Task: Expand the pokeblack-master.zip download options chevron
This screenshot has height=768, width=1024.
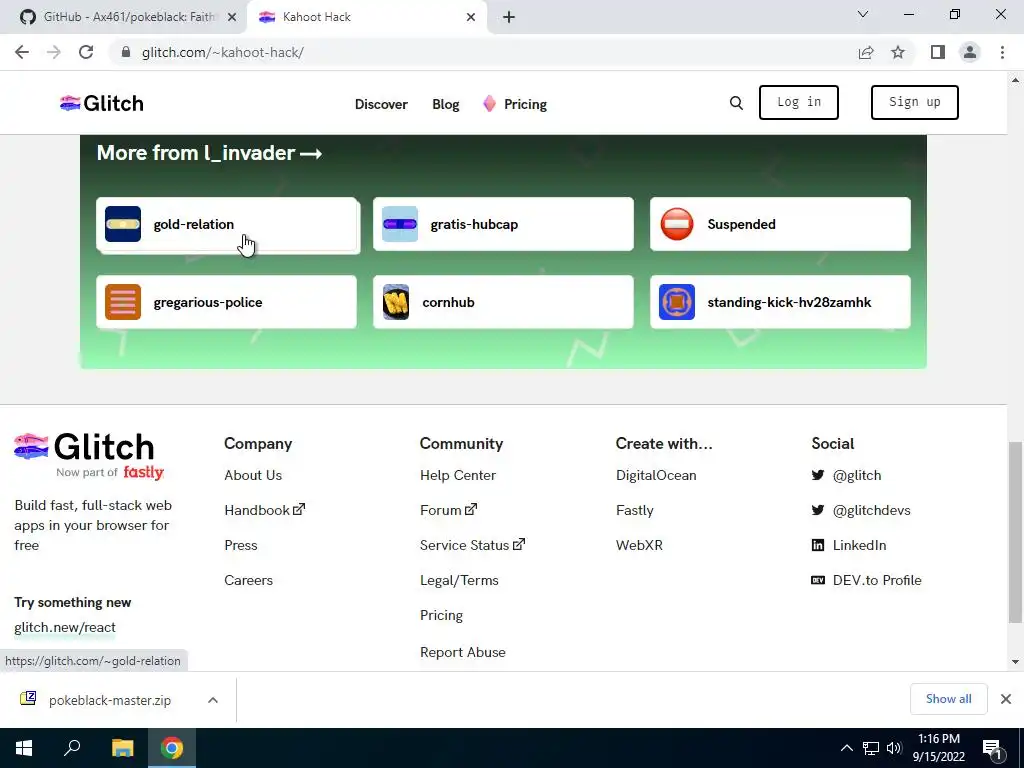Action: click(x=213, y=700)
